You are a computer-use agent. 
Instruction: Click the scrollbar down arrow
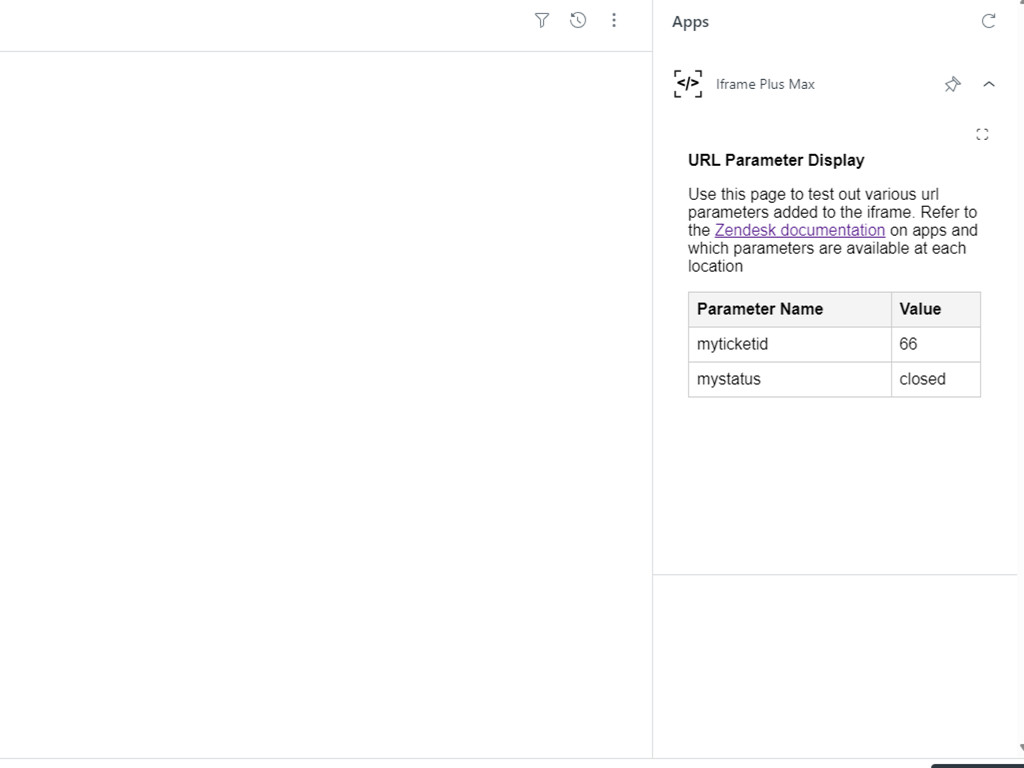click(1019, 747)
